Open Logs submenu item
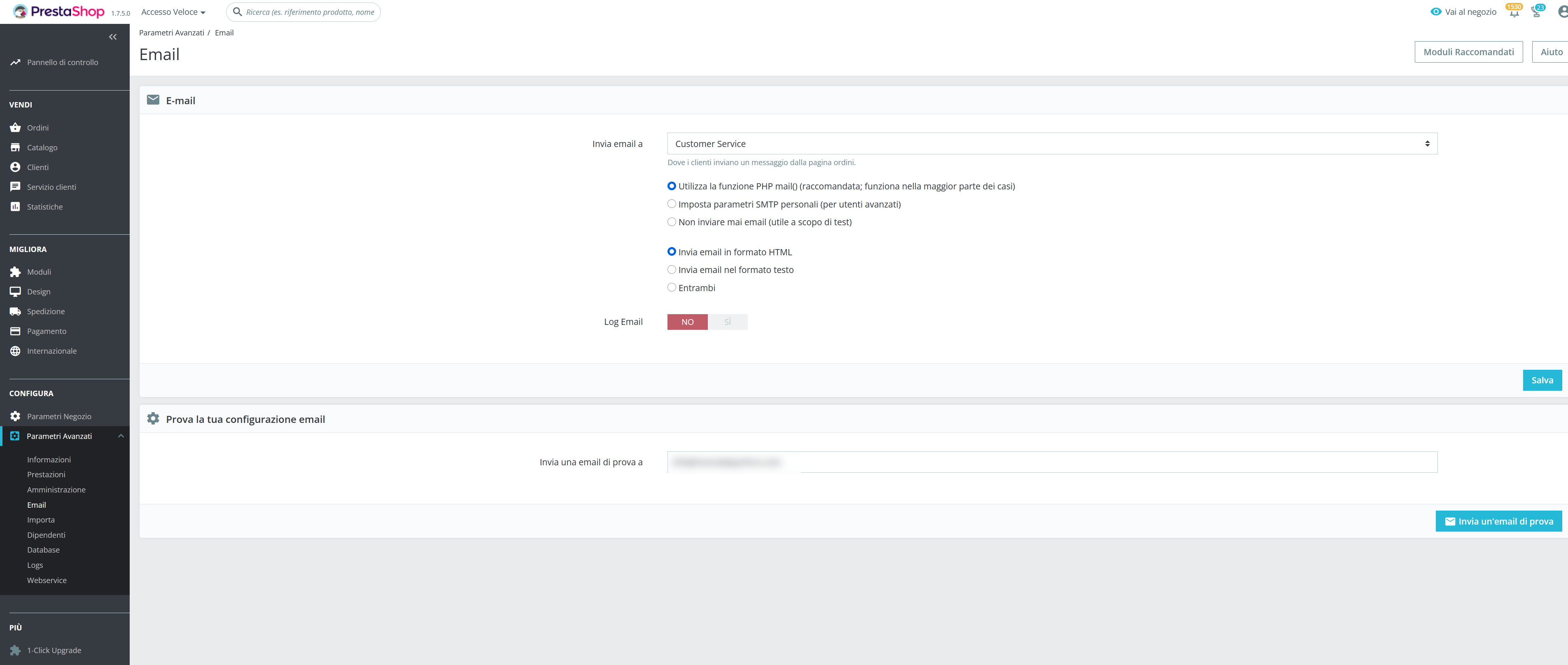The image size is (1568, 665). (x=35, y=565)
